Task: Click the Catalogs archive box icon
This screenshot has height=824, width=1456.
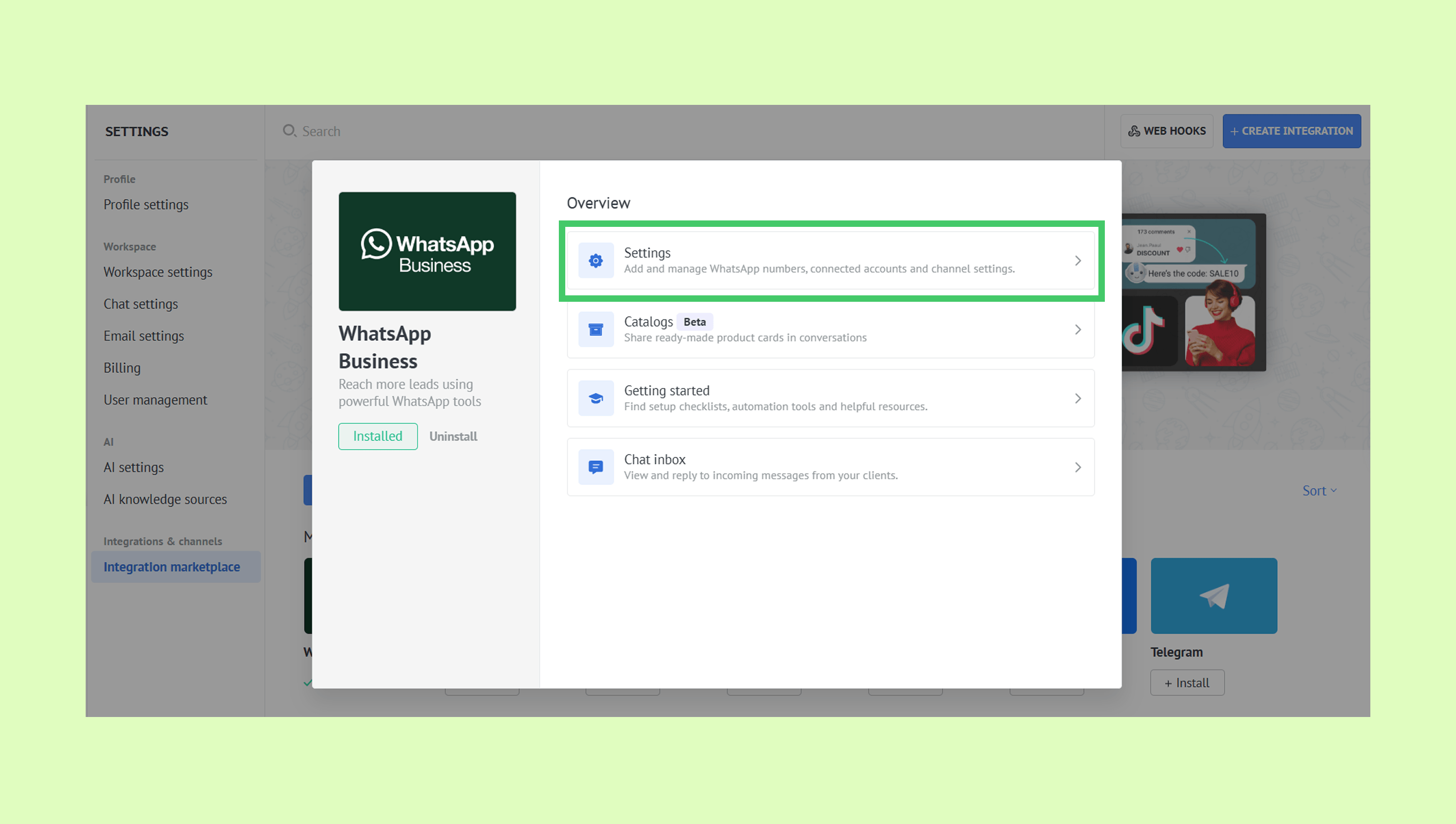Action: [596, 330]
